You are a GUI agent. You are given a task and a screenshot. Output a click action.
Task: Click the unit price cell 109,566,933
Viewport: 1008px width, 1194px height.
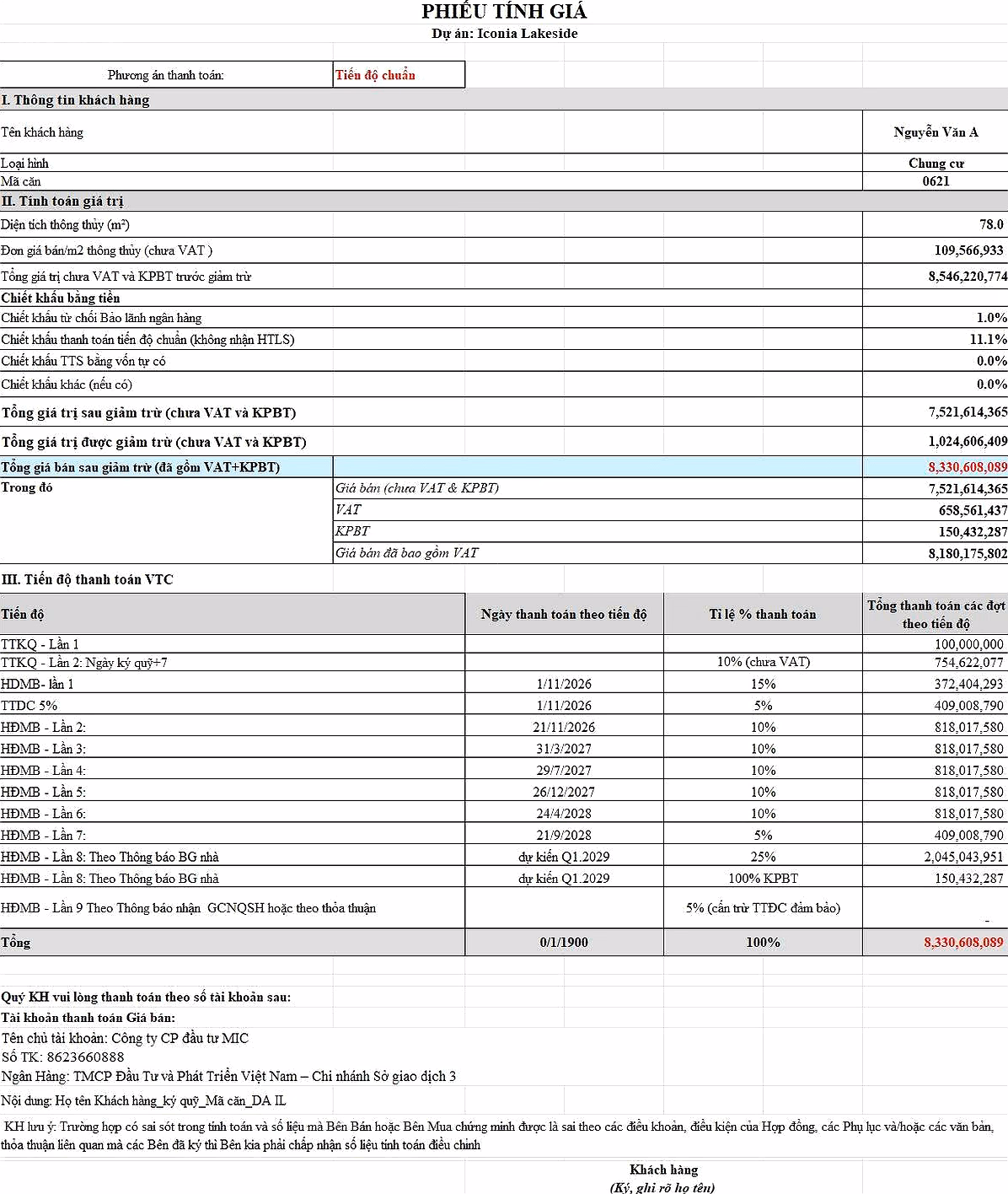point(936,250)
